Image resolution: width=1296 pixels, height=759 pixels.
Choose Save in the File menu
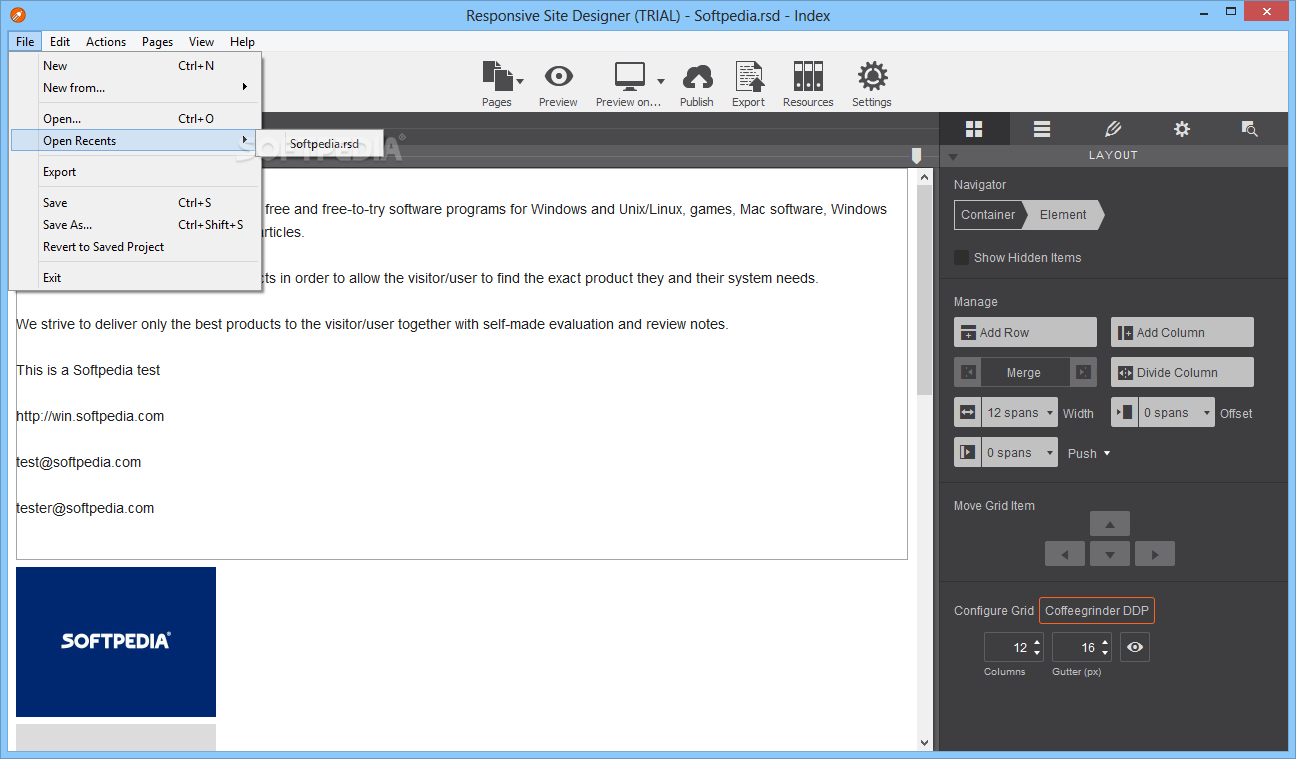click(x=137, y=202)
